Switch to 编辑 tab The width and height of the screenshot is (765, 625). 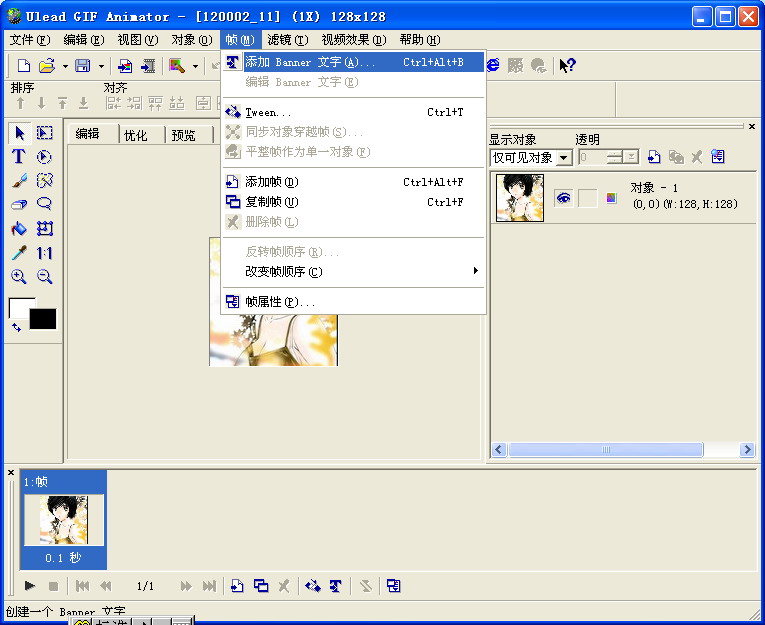click(x=92, y=133)
